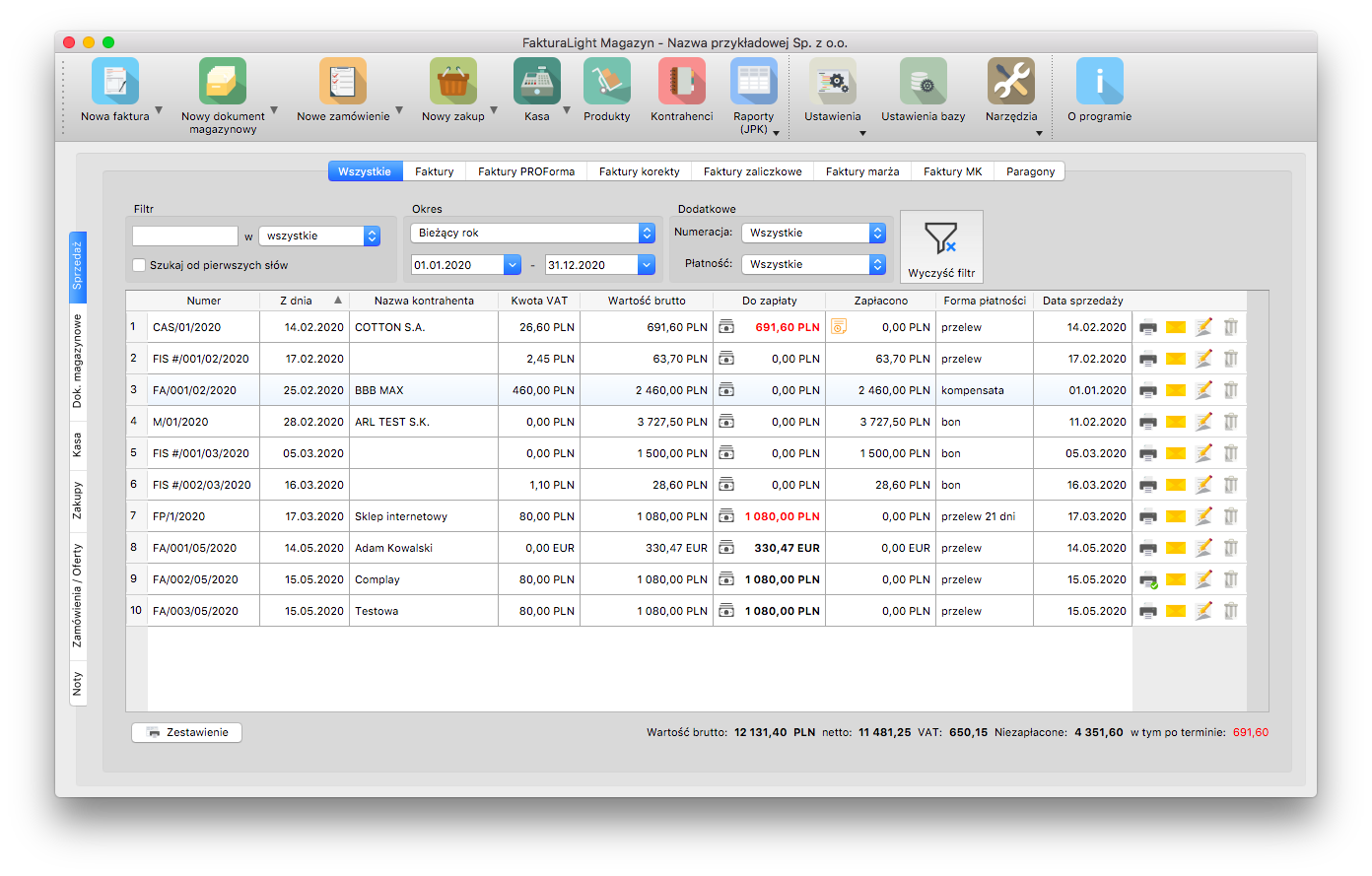Screen dimensions: 1372x876
Task: Open the Ustawienia settings icon
Action: pos(833,81)
